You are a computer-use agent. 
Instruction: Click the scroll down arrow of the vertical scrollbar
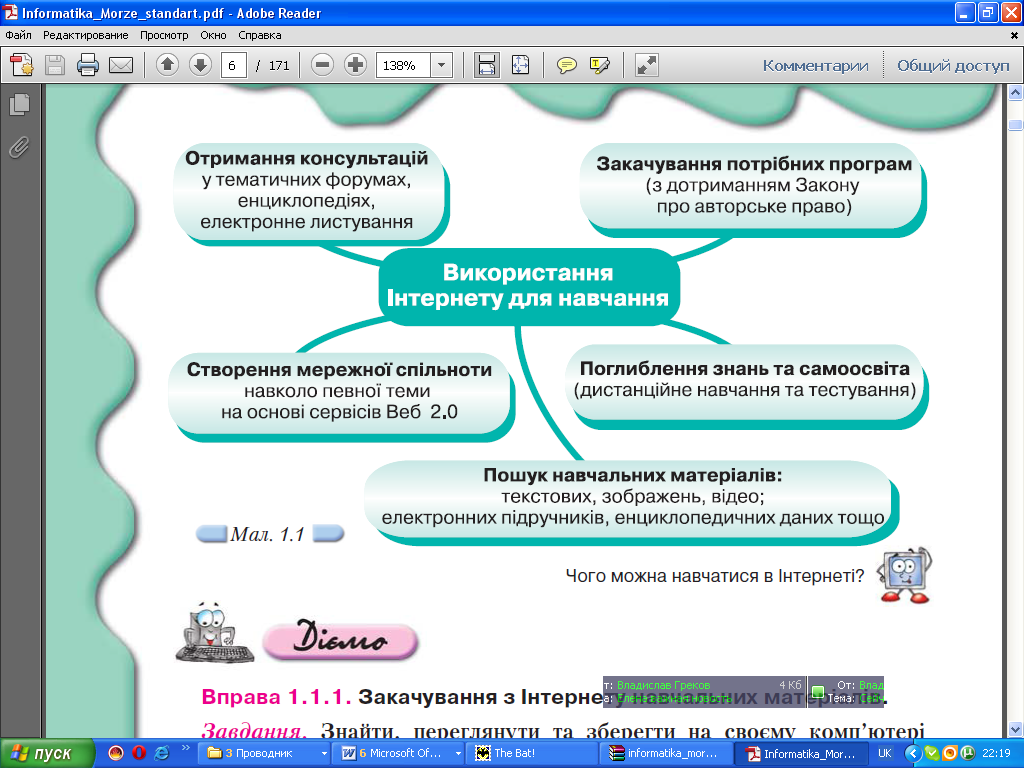pos(1016,729)
